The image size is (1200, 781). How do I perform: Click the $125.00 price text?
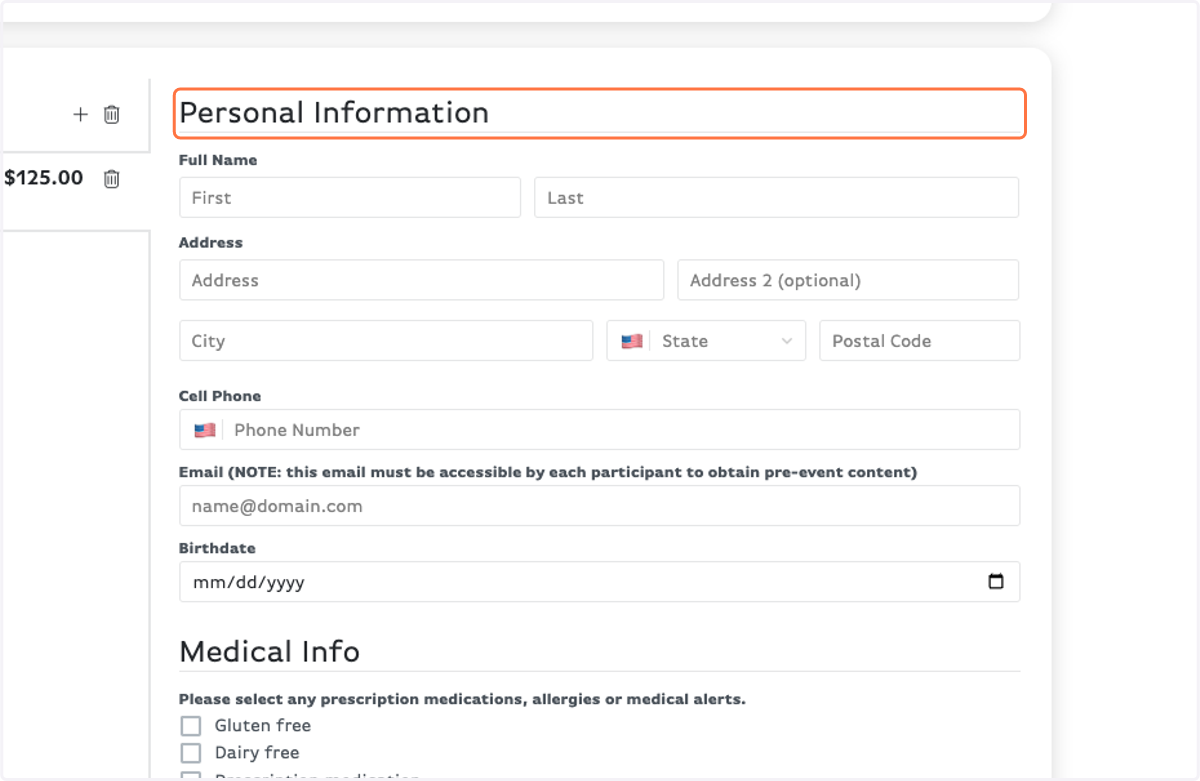point(44,178)
